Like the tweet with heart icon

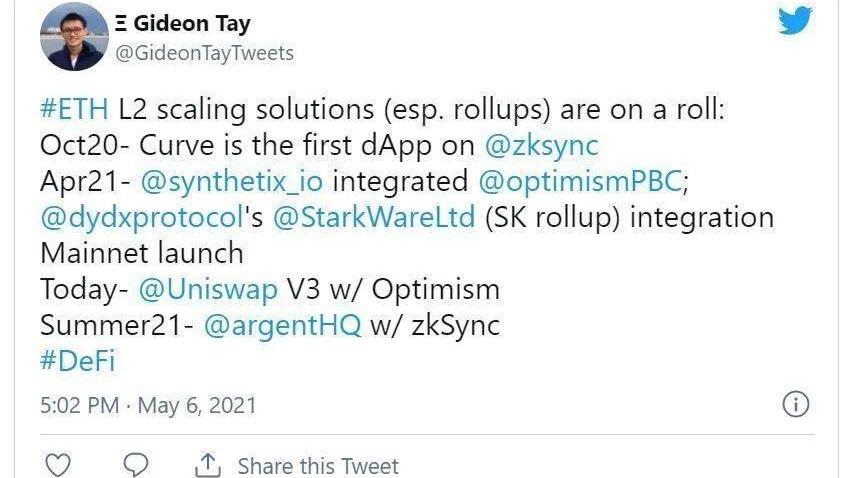pyautogui.click(x=59, y=465)
